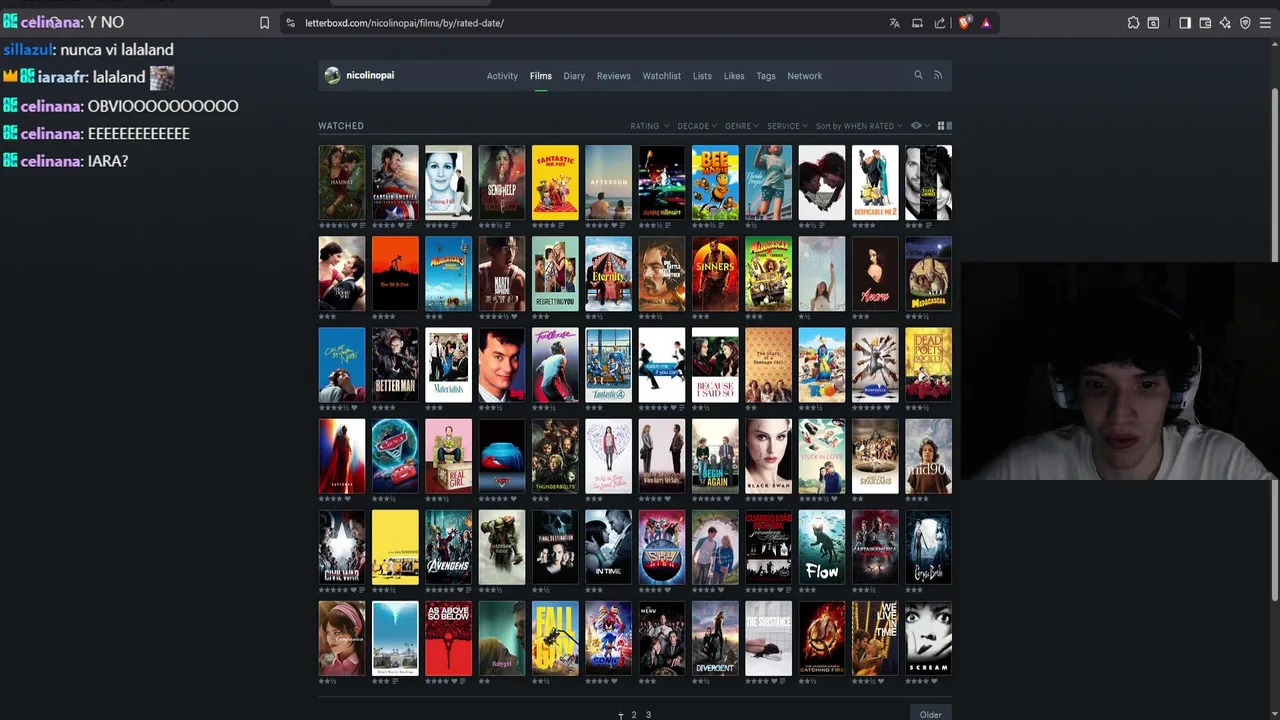1280x720 pixels.
Task: Click nicolinopai profile avatar
Action: 332,75
